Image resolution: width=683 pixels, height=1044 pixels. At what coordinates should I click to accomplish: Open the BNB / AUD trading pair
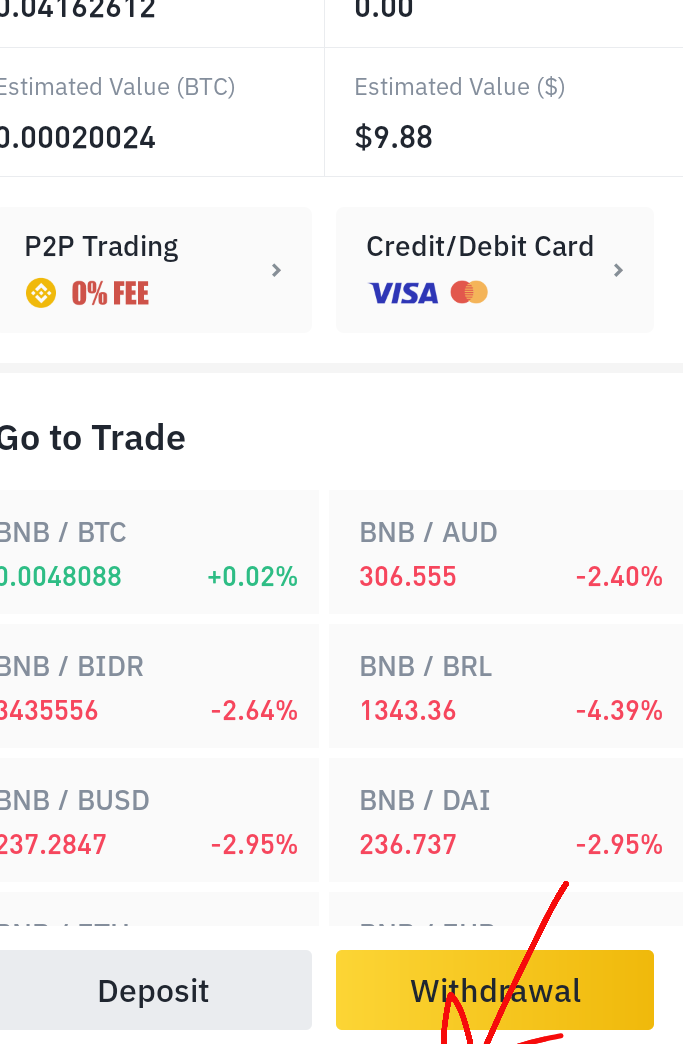pyautogui.click(x=506, y=552)
